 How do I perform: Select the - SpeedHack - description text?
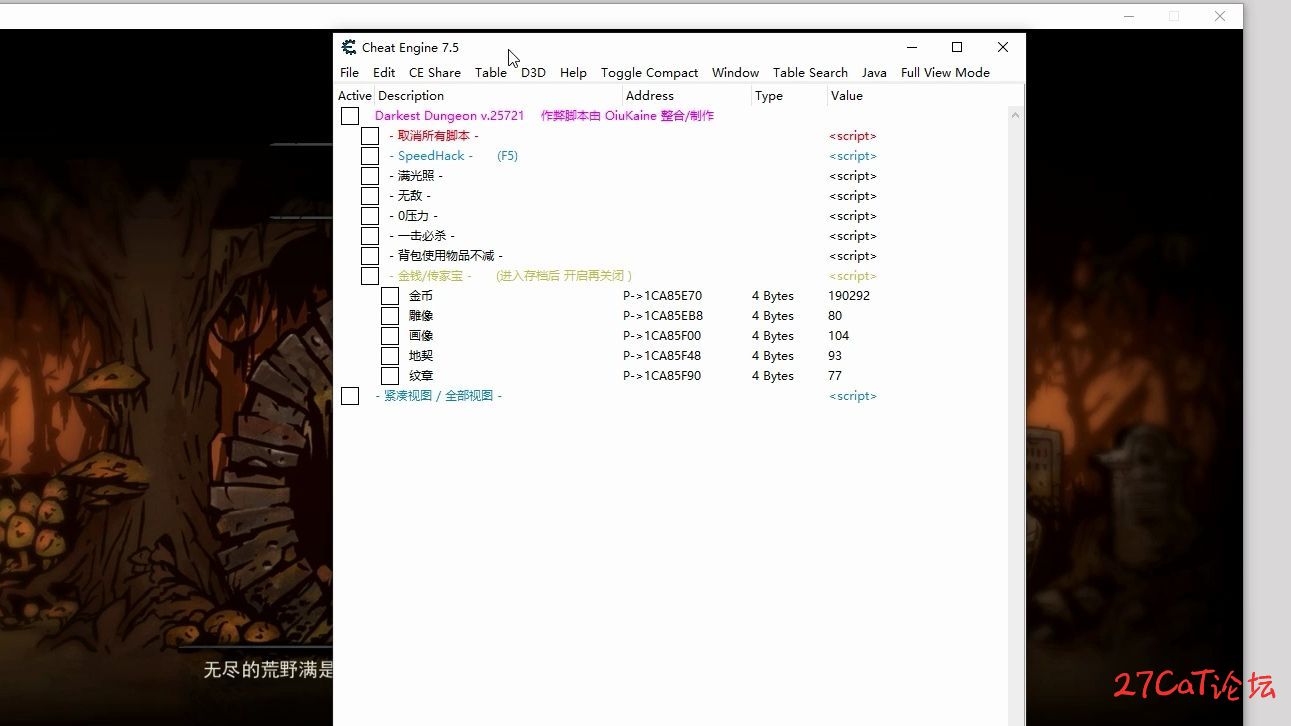(x=431, y=156)
